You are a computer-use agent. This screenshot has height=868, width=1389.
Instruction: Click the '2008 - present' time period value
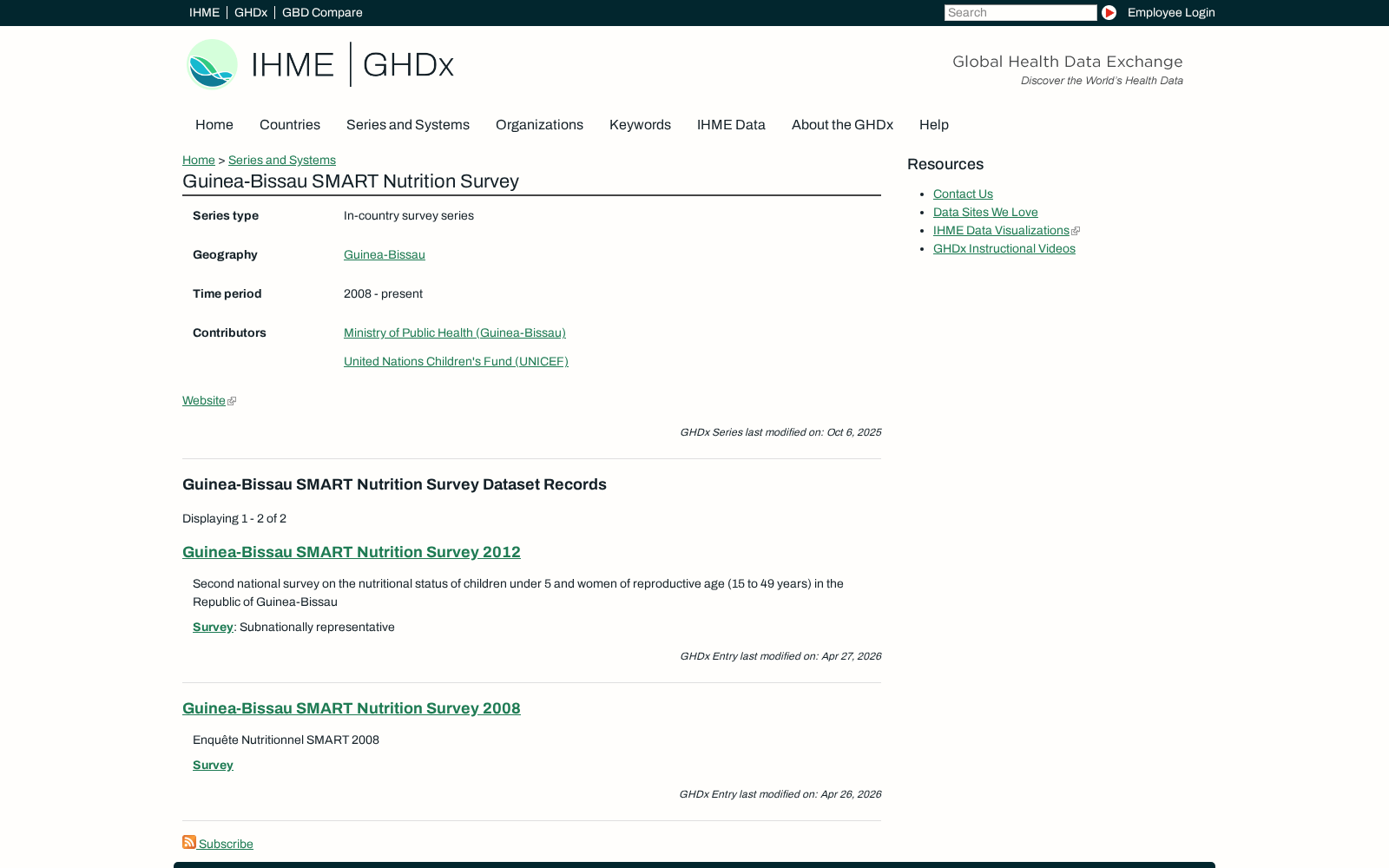[x=383, y=293]
